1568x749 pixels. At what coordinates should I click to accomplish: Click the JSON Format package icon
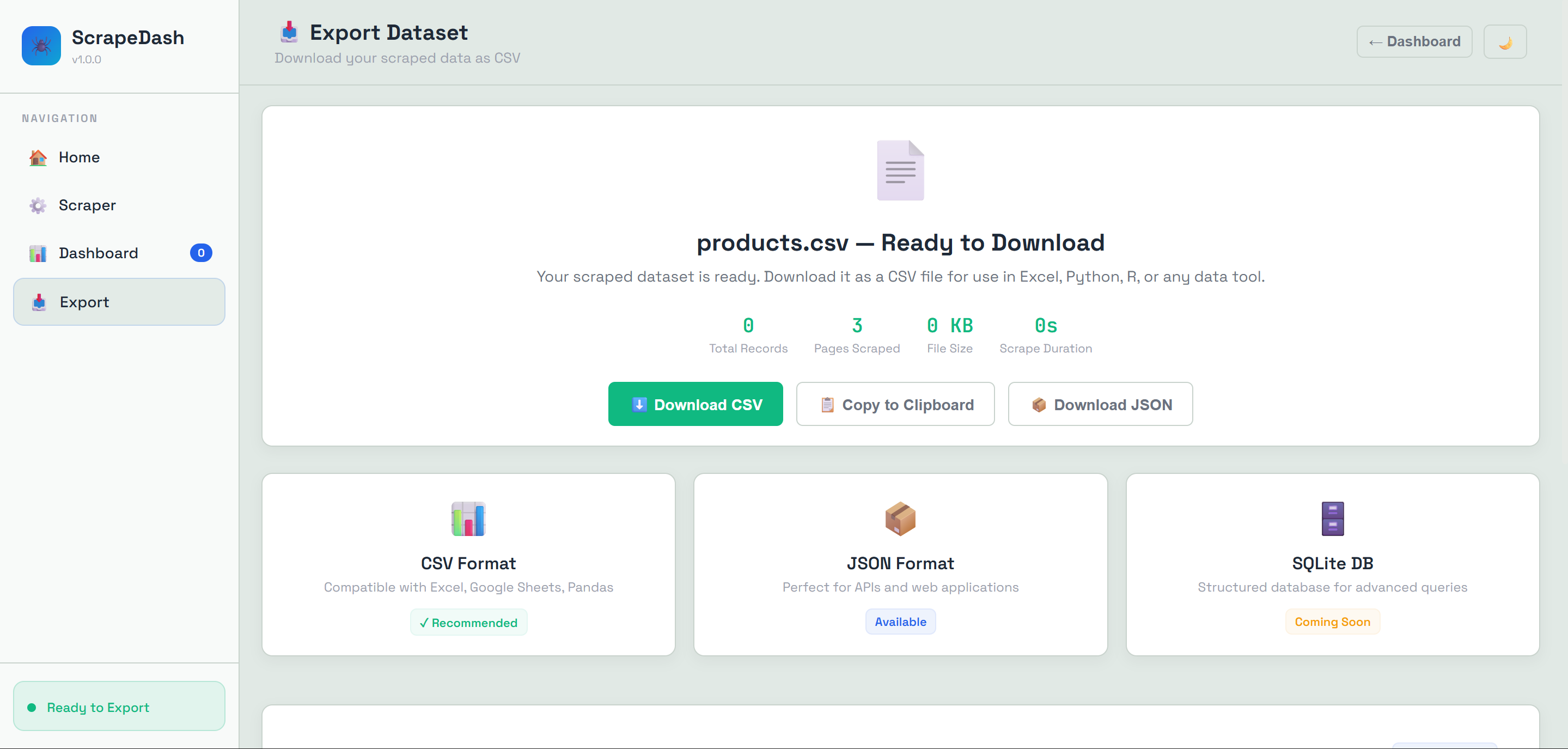(x=900, y=519)
